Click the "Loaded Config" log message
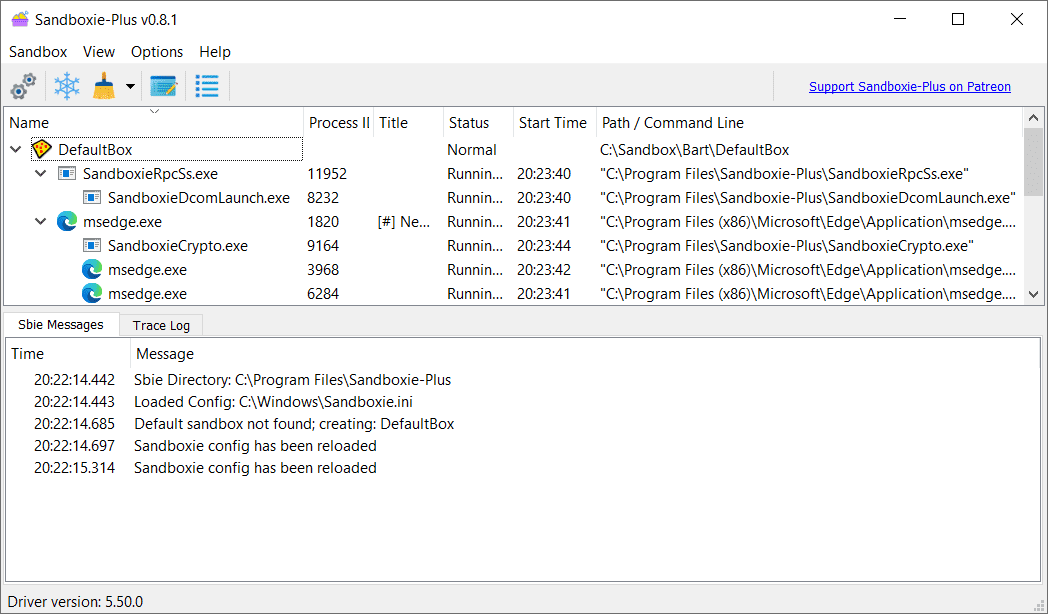Screen dimensions: 1048x614 point(273,402)
